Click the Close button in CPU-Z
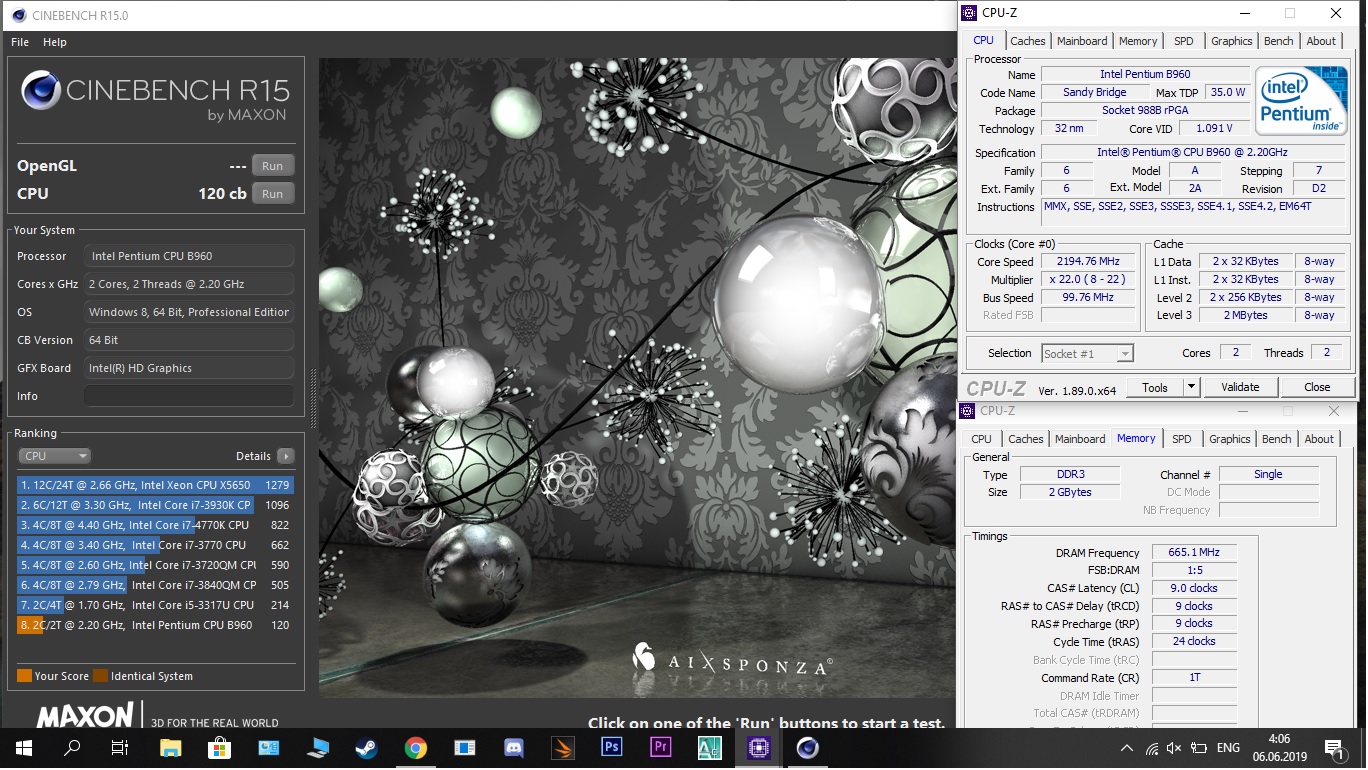1368x770 pixels. click(x=1317, y=388)
